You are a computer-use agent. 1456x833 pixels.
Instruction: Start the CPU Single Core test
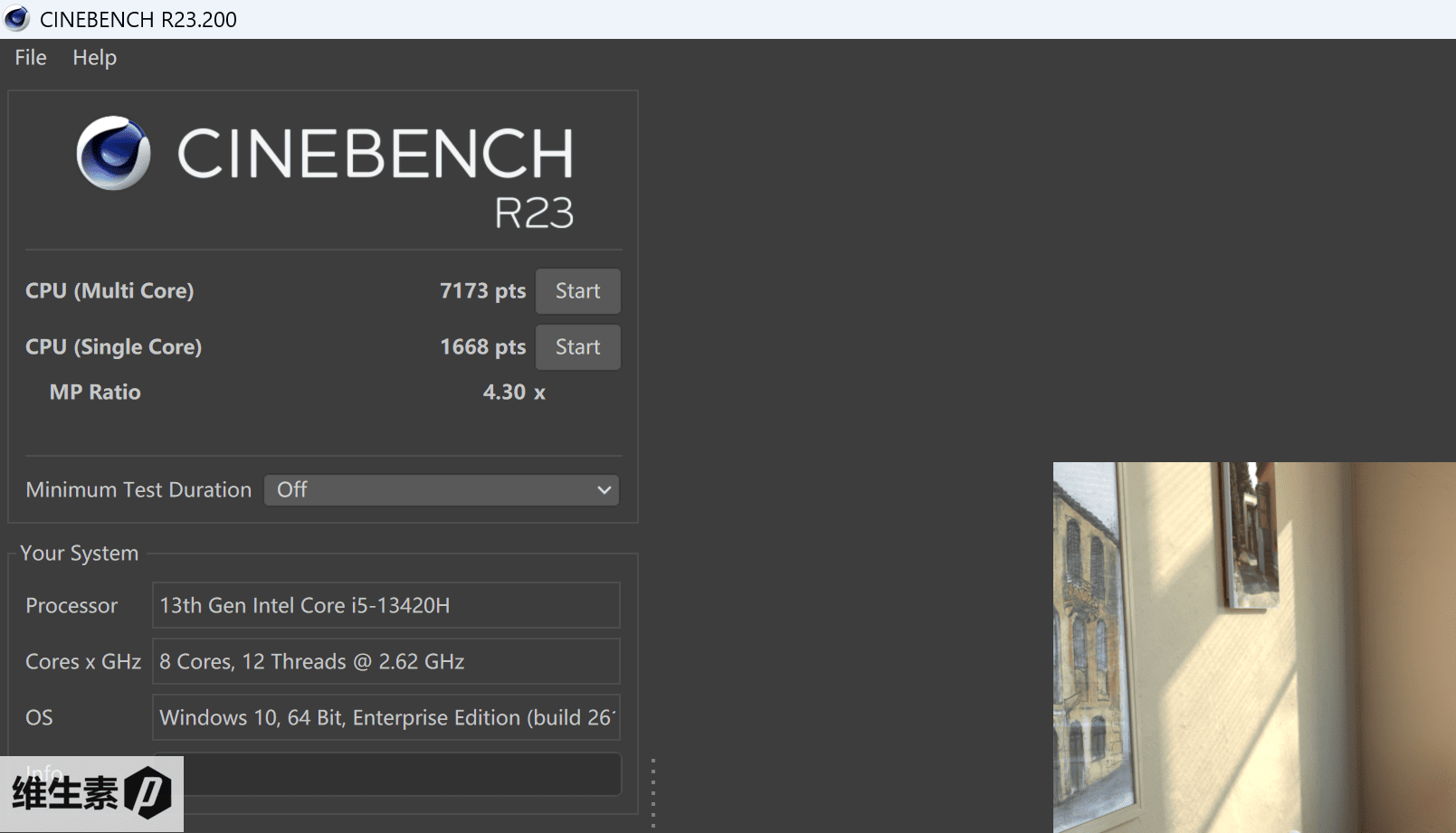577,347
